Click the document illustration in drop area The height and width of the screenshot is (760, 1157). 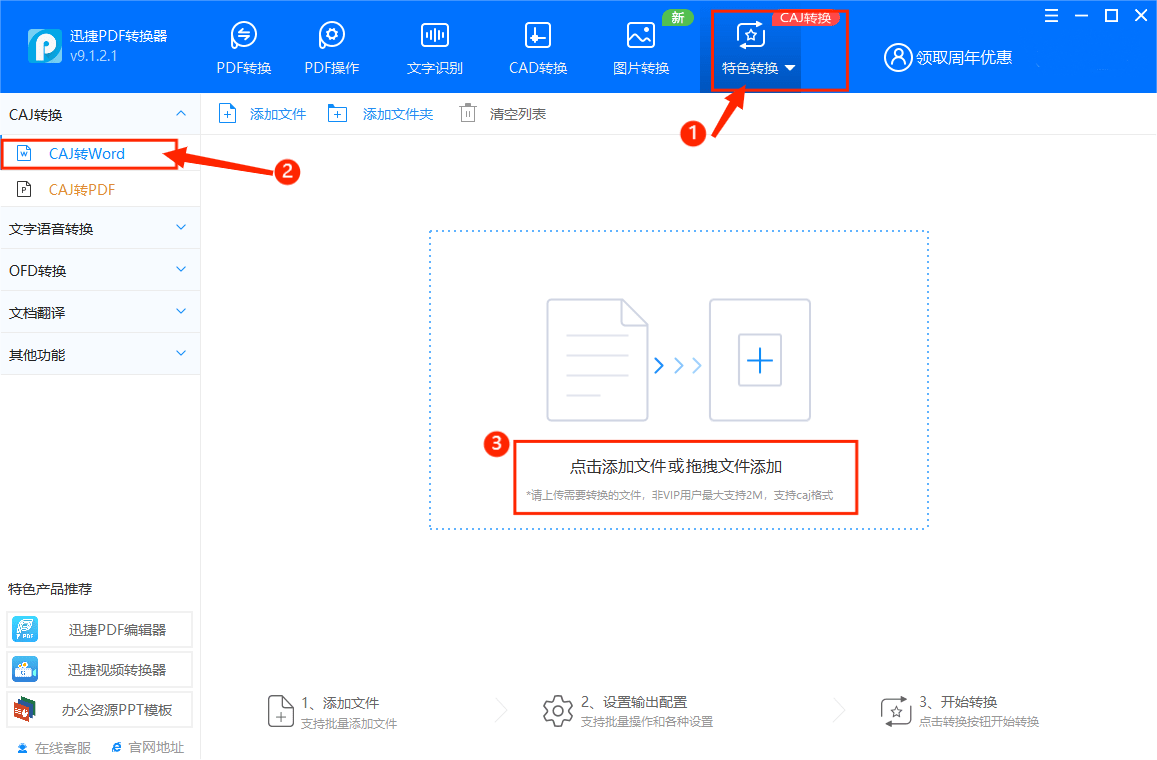point(597,359)
